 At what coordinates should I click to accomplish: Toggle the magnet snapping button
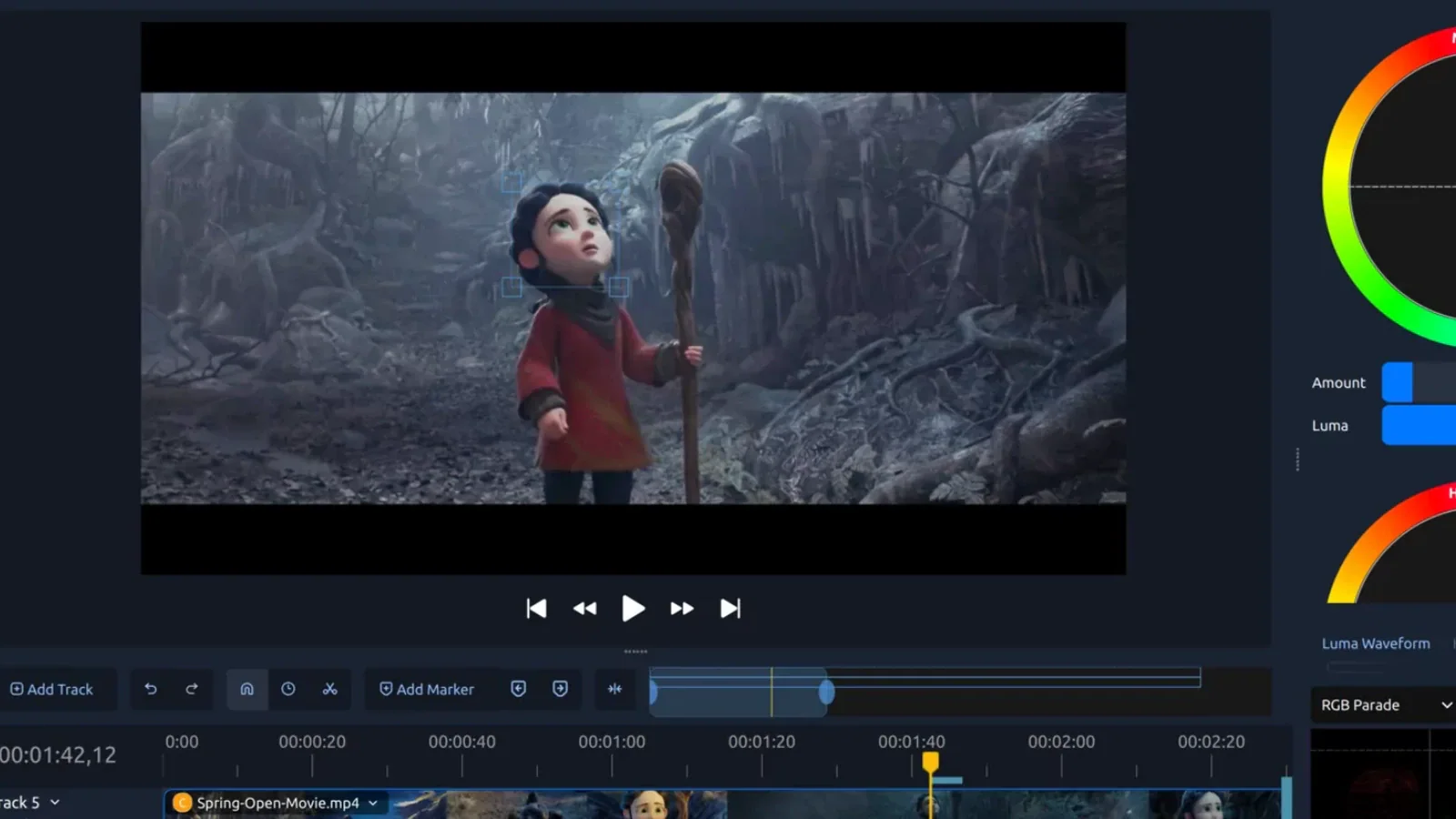tap(247, 689)
